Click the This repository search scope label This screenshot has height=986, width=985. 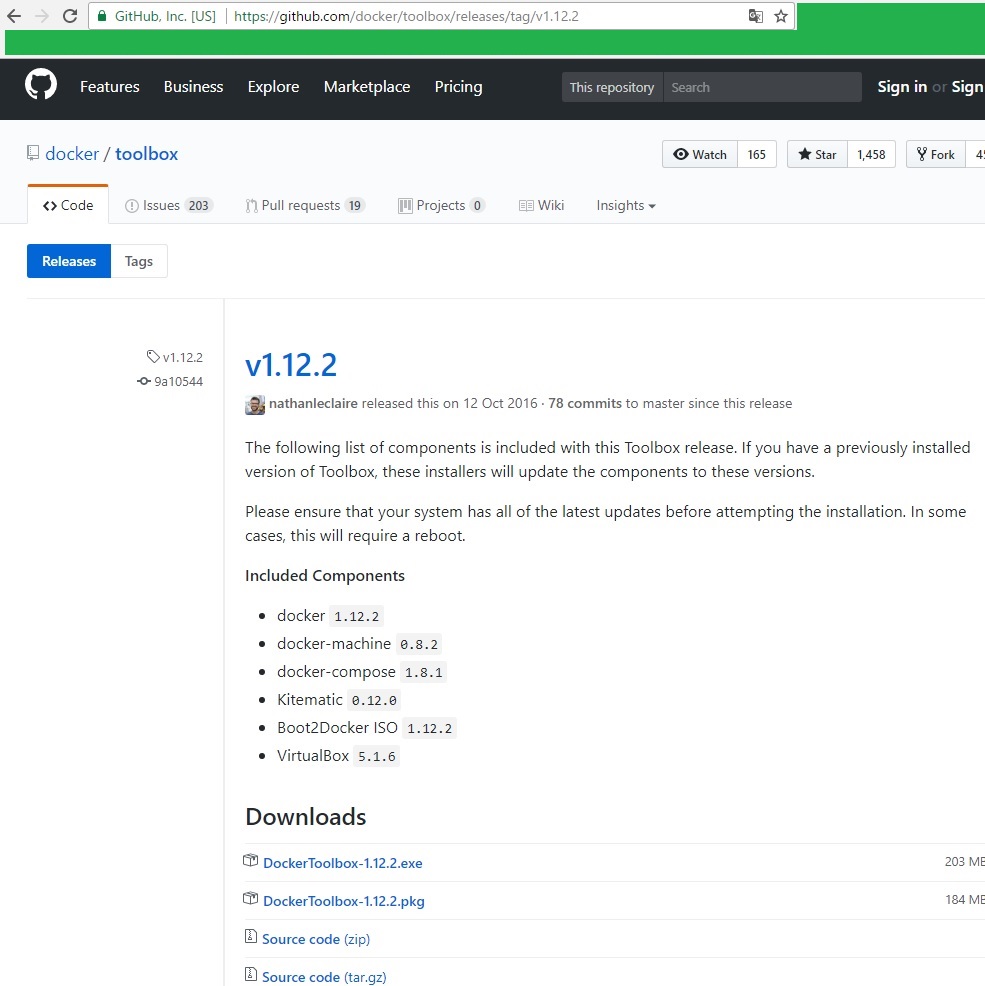pos(612,87)
